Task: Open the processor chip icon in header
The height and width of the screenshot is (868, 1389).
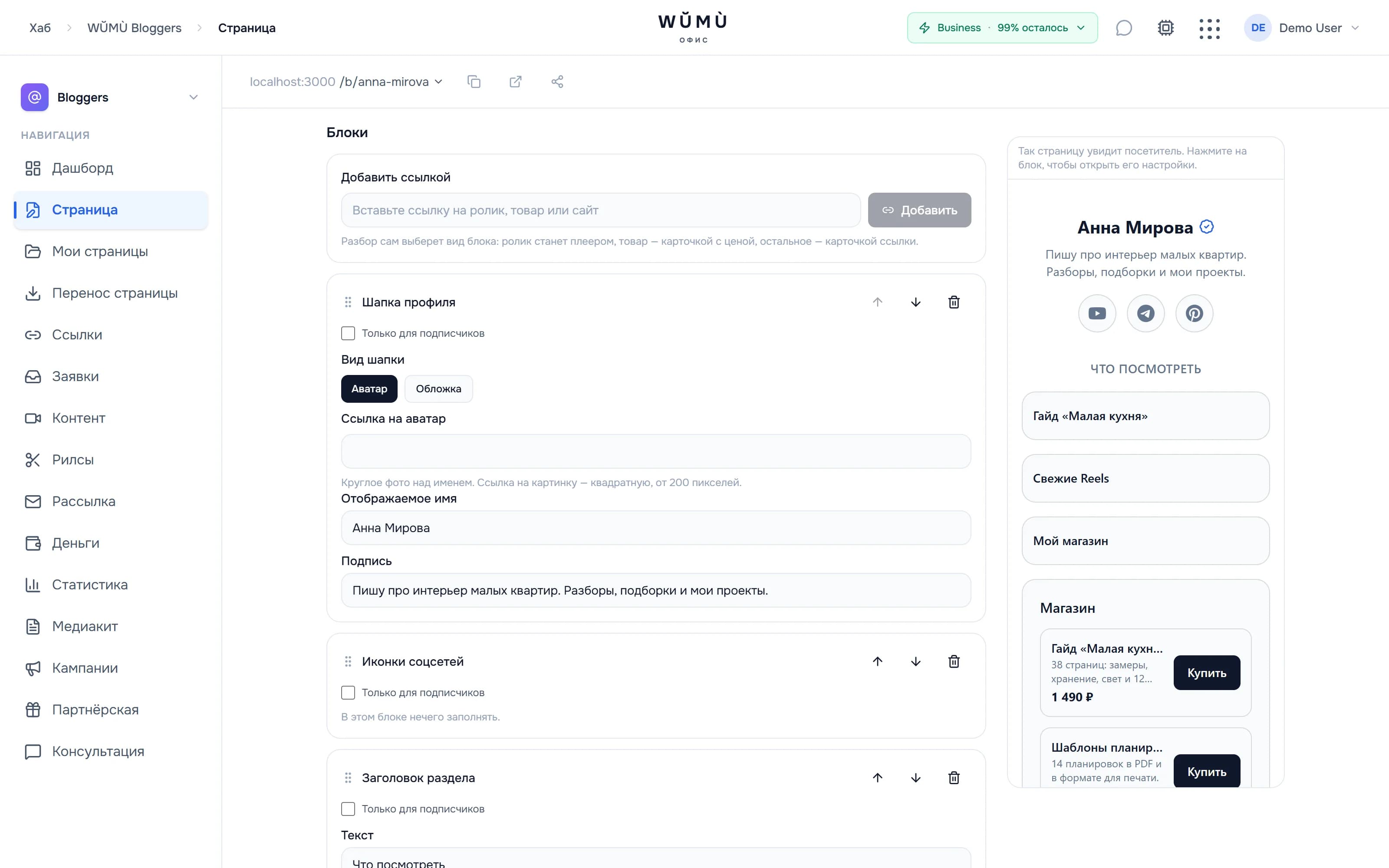Action: (1165, 27)
